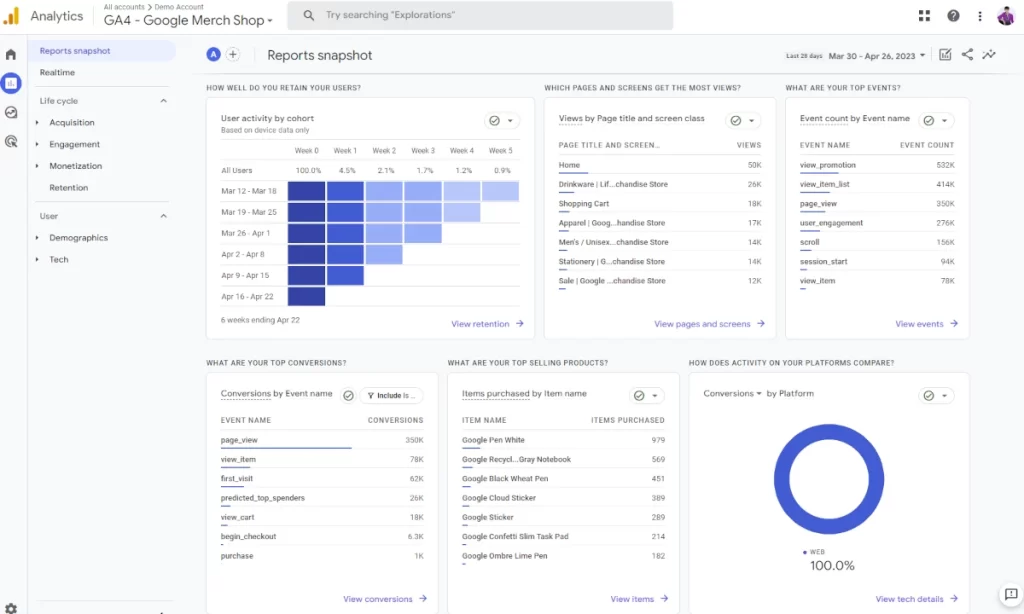
Task: Click the Mar 12 - Mar 18 Week 0 cohort cell
Action: pyautogui.click(x=306, y=191)
